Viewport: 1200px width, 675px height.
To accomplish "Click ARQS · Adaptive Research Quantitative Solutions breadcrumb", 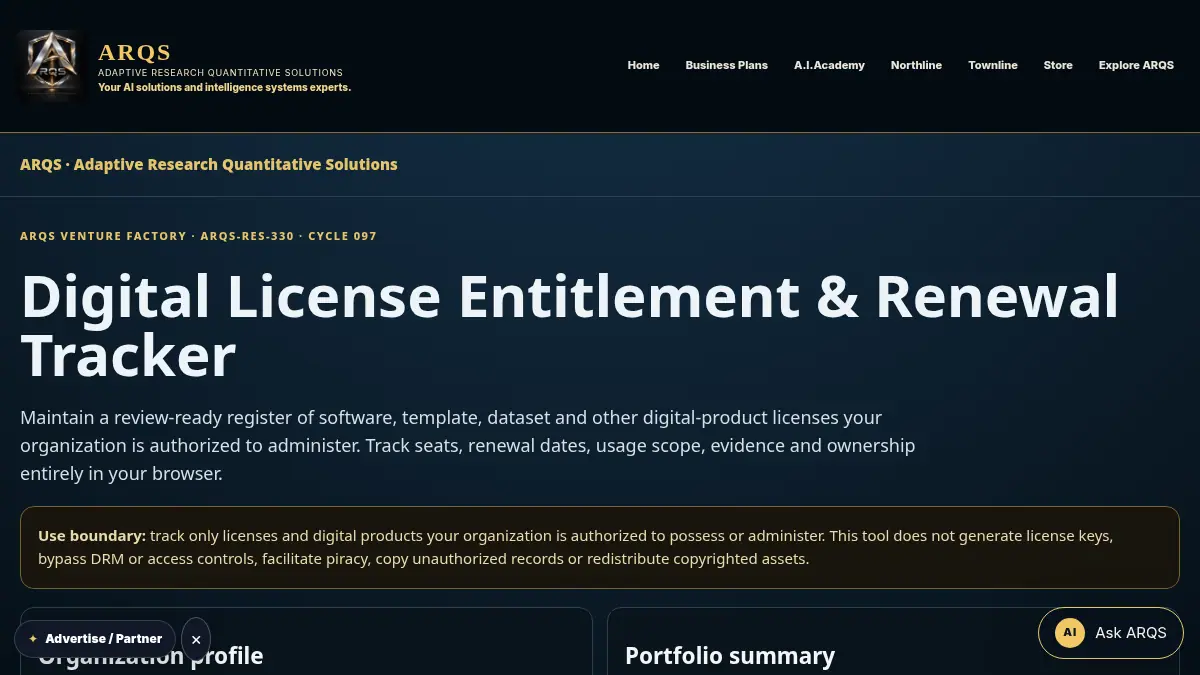I will point(209,164).
